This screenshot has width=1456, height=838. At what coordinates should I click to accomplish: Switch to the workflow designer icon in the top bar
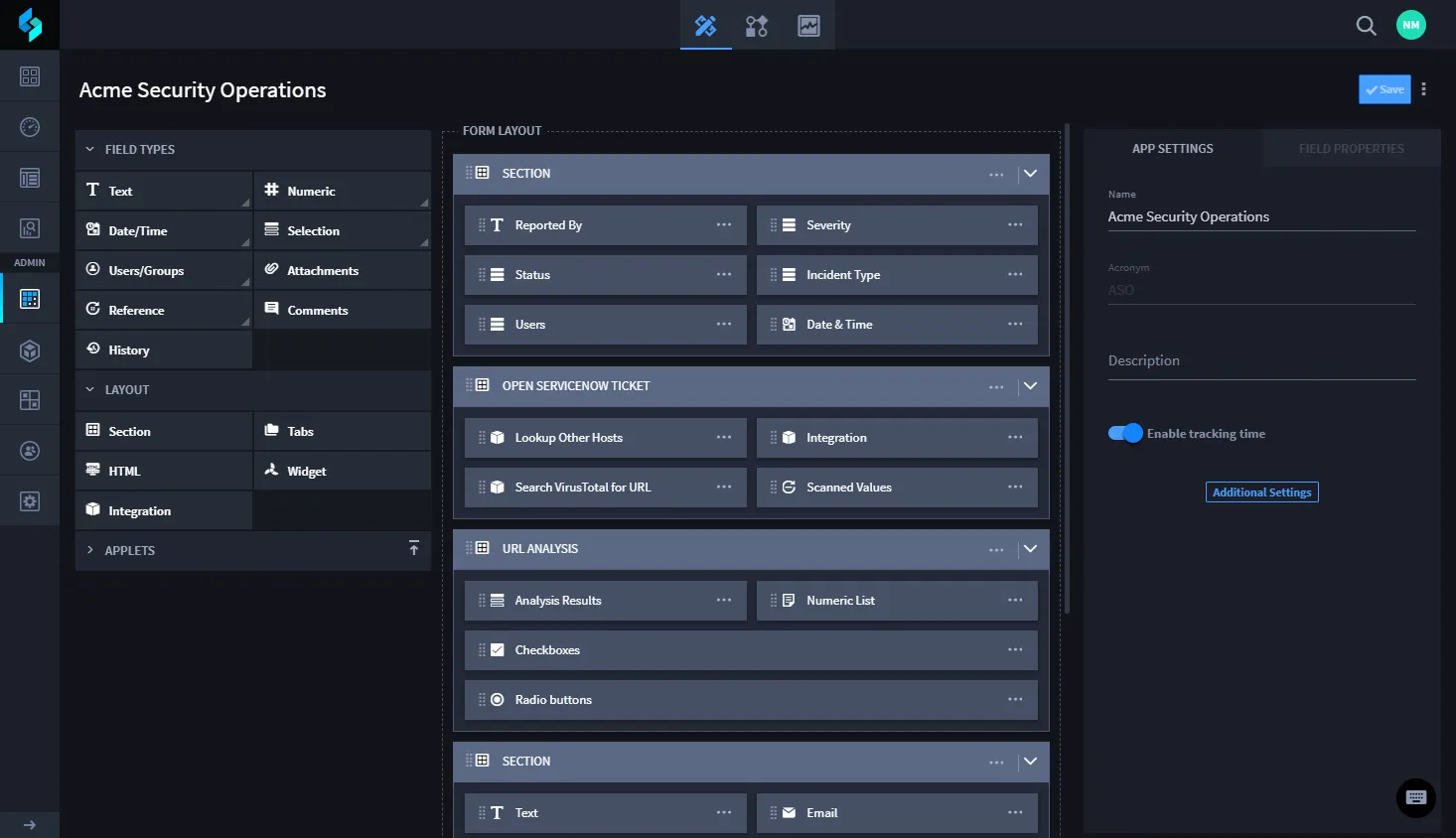tap(757, 26)
